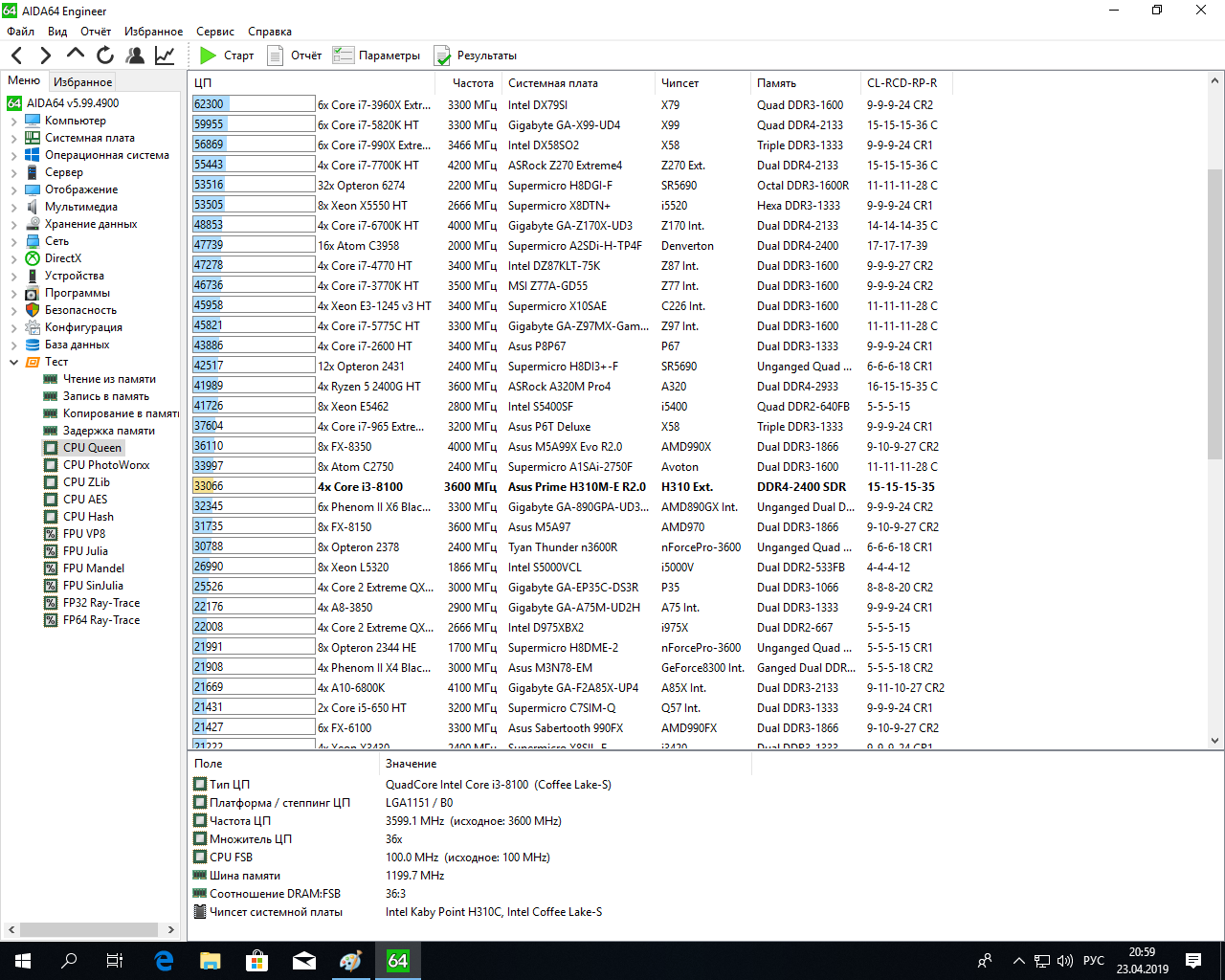This screenshot has height=980, width=1225.
Task: Expand the Отображение tree node
Action: click(x=13, y=189)
